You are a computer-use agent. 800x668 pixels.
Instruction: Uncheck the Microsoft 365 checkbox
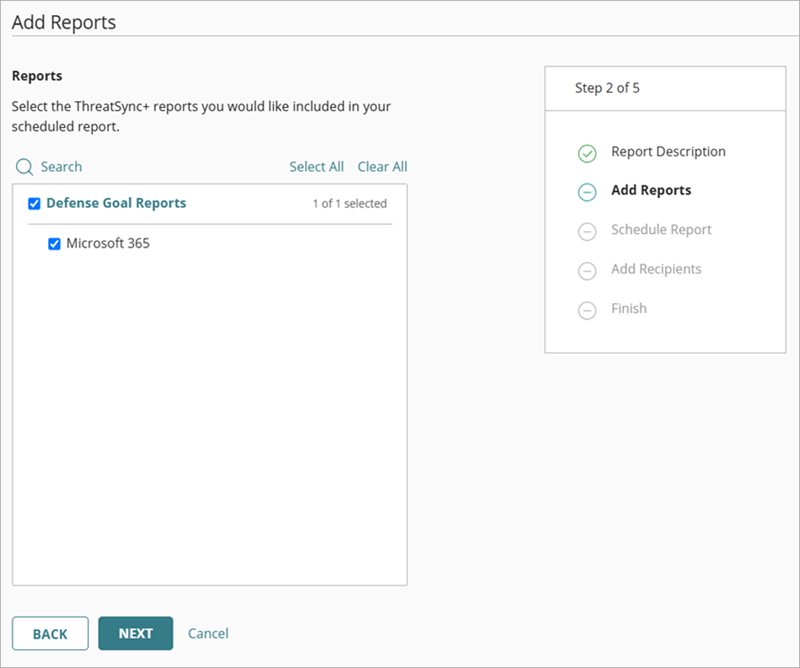pos(57,242)
